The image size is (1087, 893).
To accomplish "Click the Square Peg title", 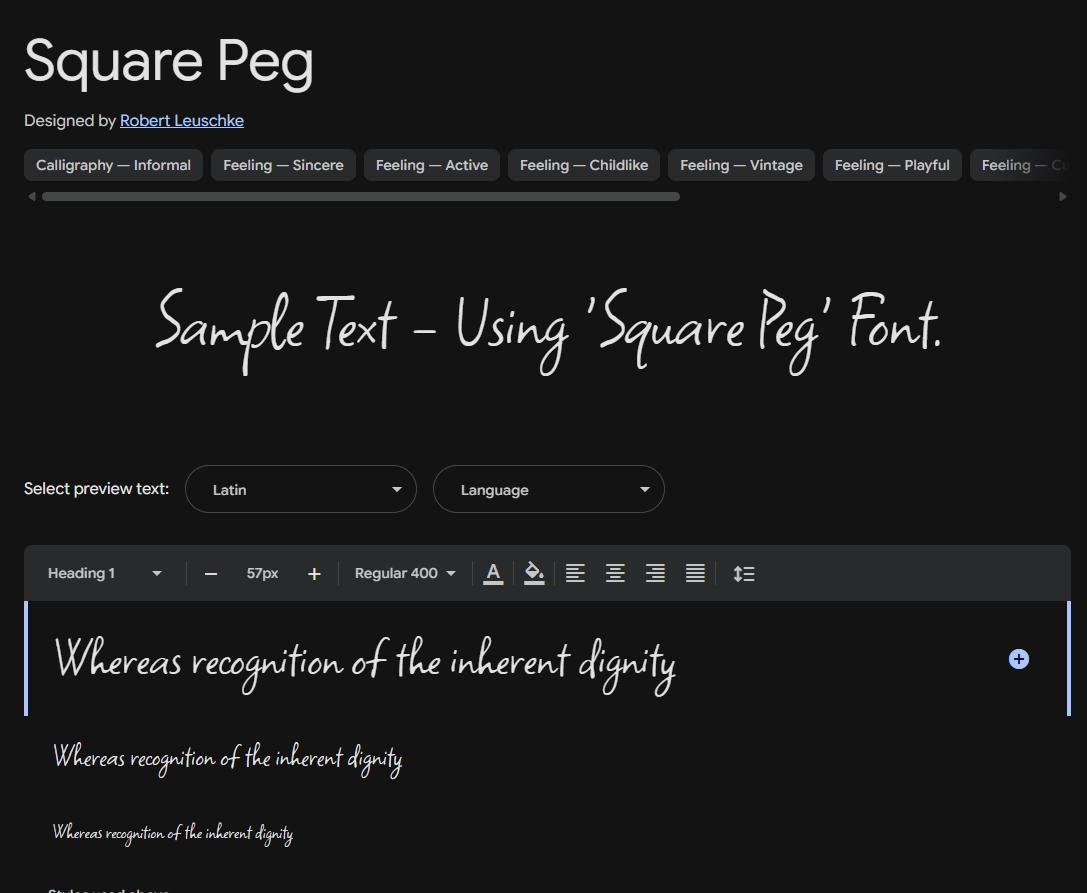I will click(x=168, y=62).
